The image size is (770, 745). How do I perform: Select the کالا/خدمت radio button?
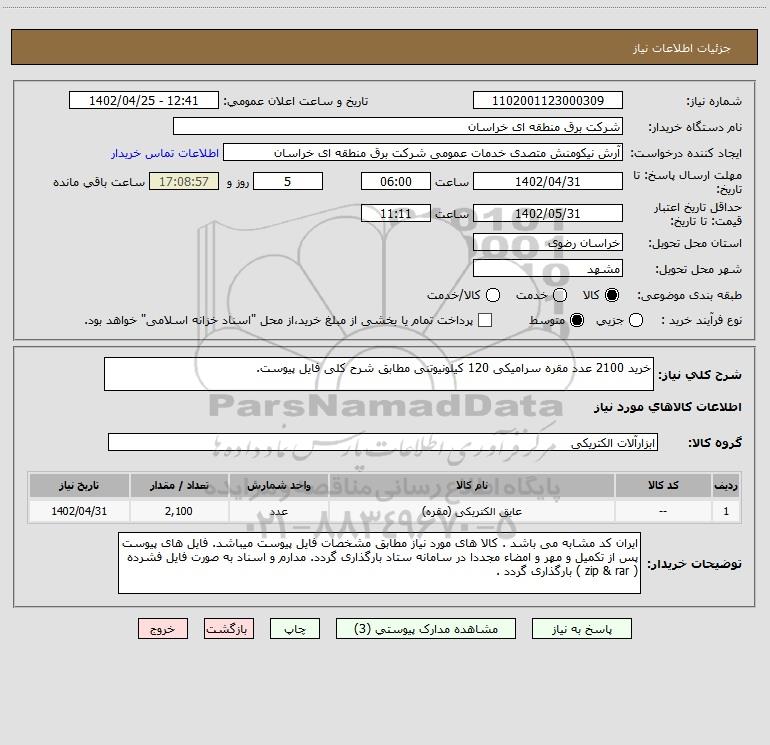493,295
